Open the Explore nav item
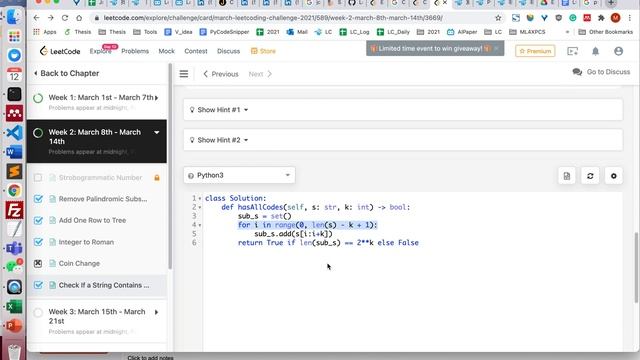Screen dimensions: 640x360 (x=100, y=51)
